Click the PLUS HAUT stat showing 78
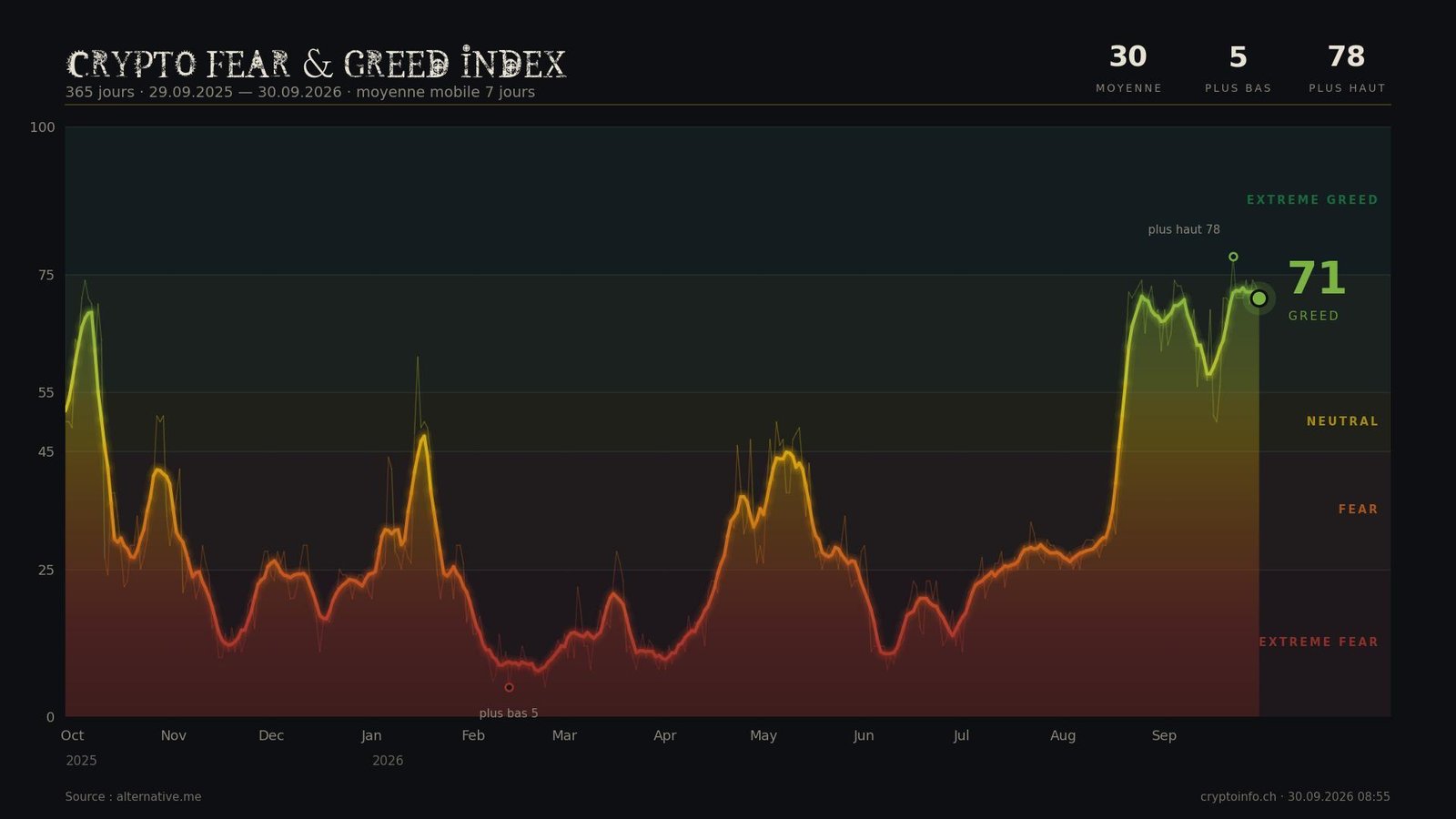This screenshot has height=819, width=1456. click(1347, 68)
